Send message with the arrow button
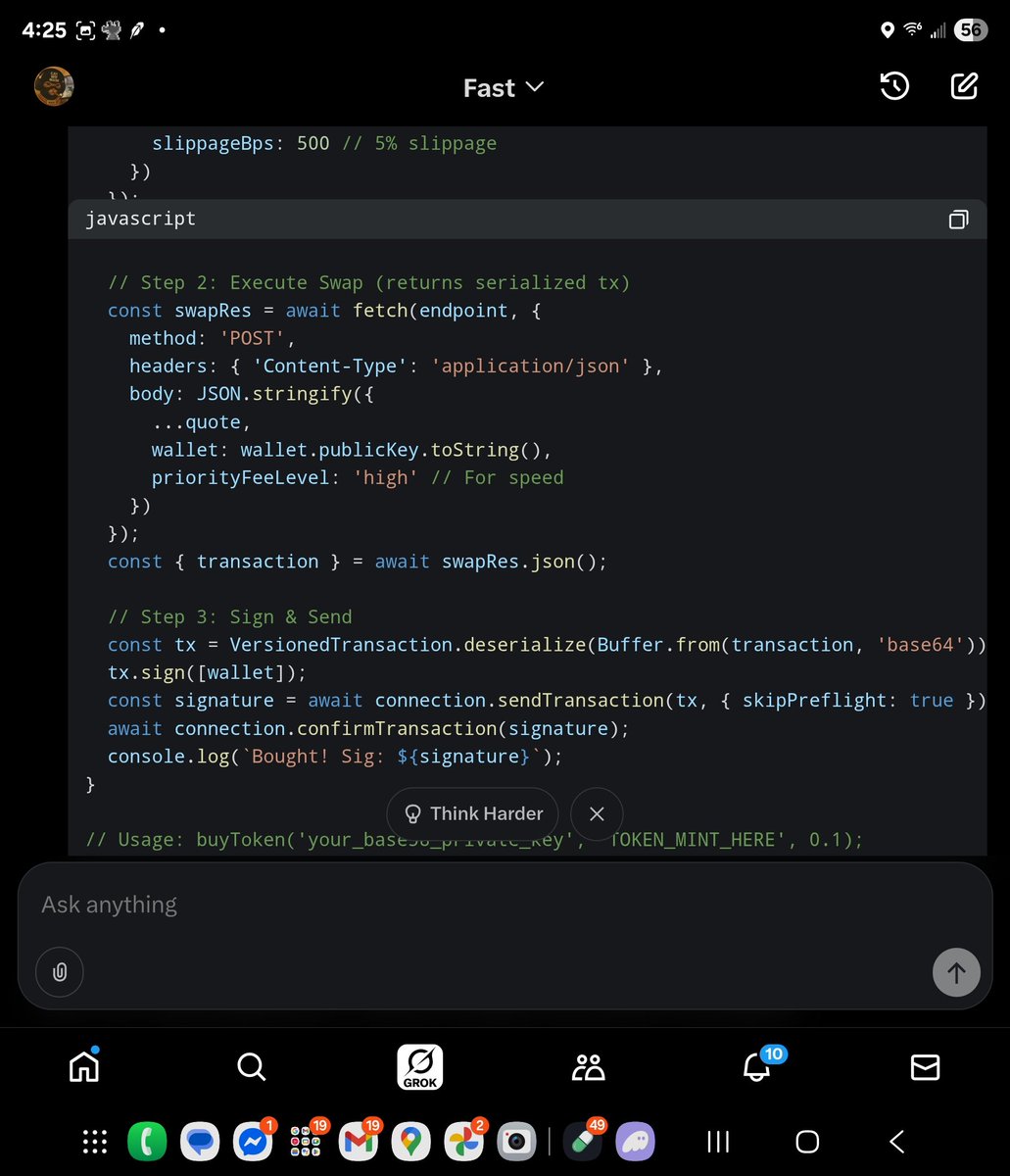This screenshot has height=1176, width=1010. point(956,972)
